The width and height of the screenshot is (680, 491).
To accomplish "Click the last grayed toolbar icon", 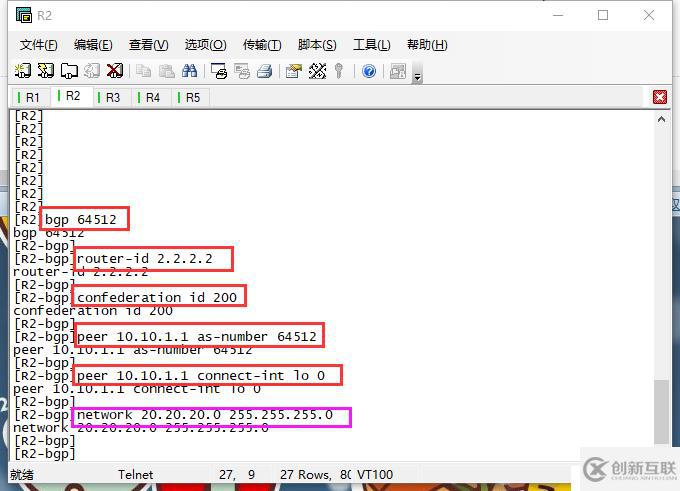I will (x=398, y=71).
